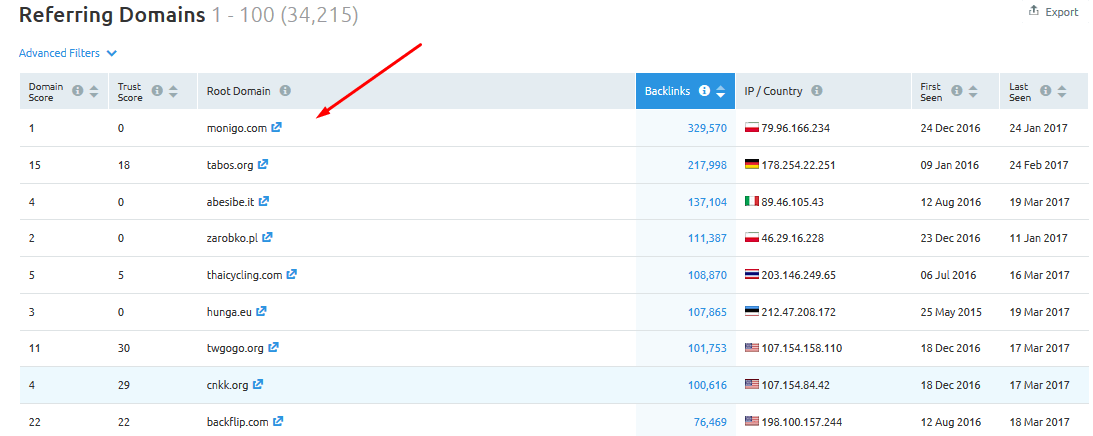Open zarobko.pl external link icon
The image size is (1093, 436).
(267, 238)
